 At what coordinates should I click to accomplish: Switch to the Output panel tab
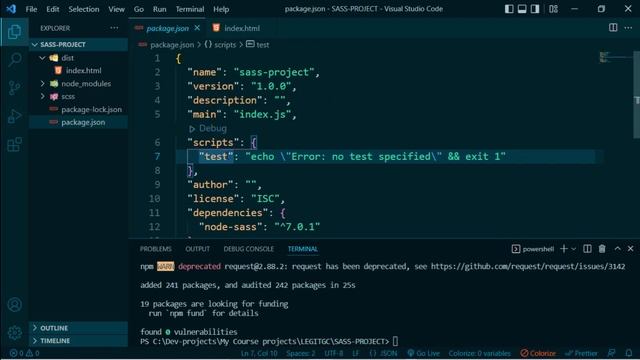click(198, 249)
